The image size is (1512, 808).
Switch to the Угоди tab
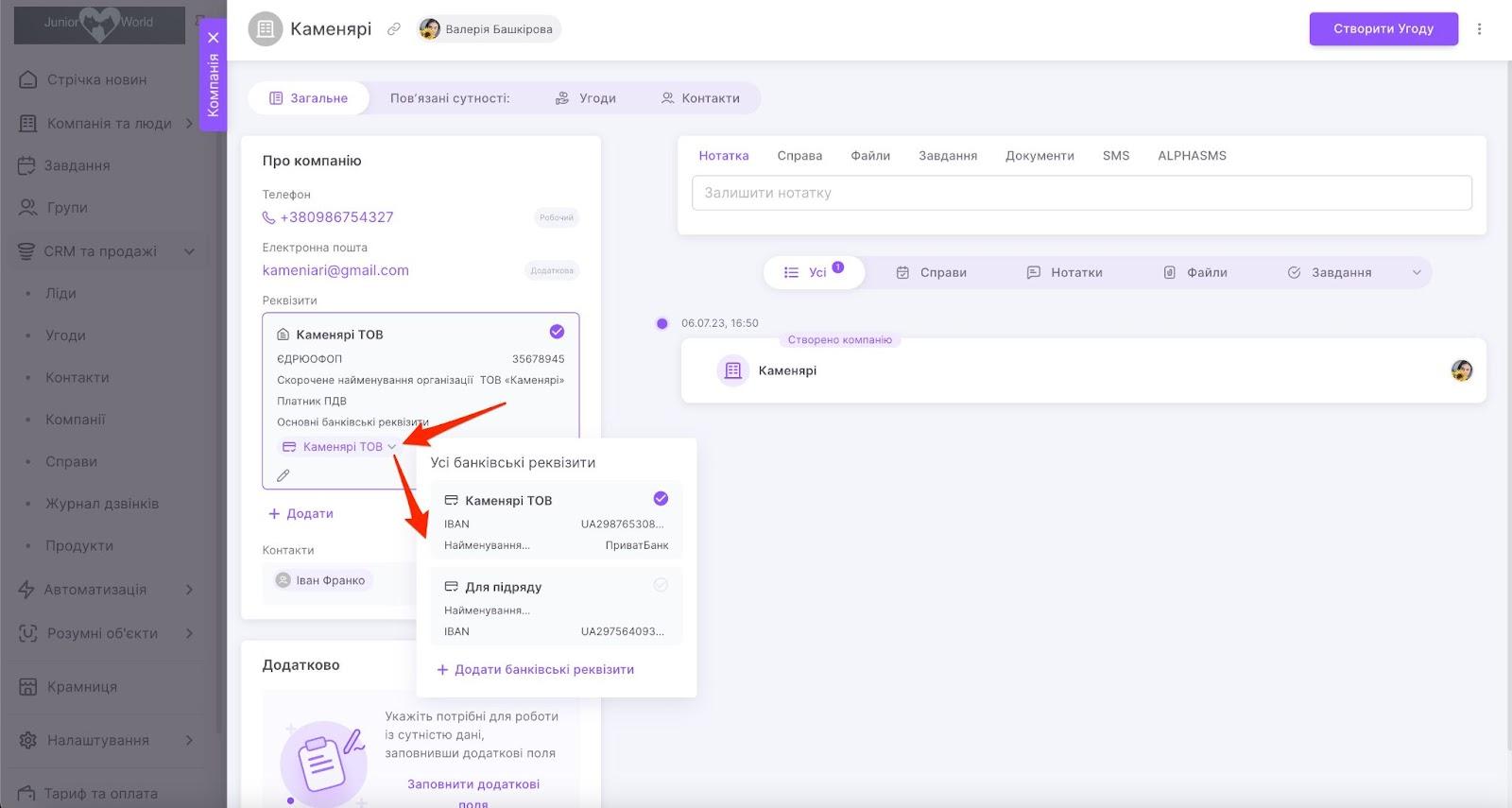click(x=586, y=98)
